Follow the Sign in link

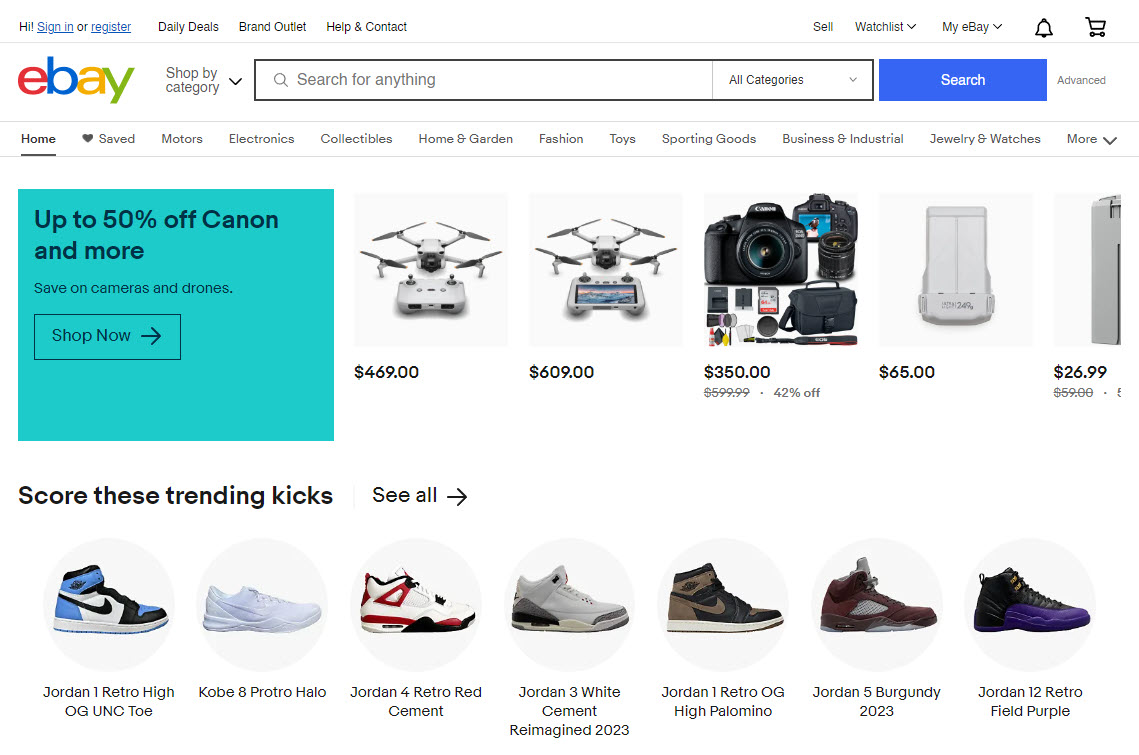pos(55,27)
